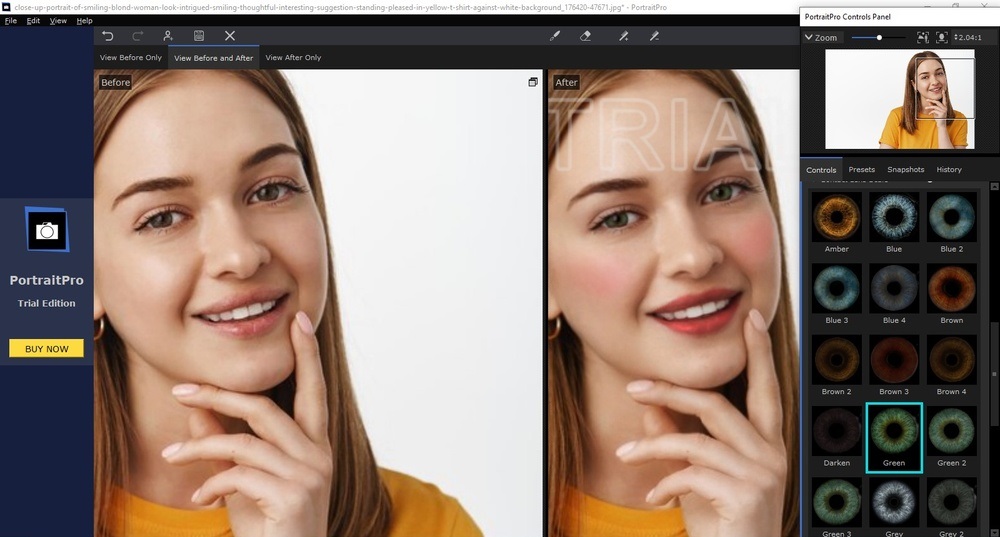Select the eraser tool
Image resolution: width=1000 pixels, height=537 pixels.
pyautogui.click(x=585, y=36)
